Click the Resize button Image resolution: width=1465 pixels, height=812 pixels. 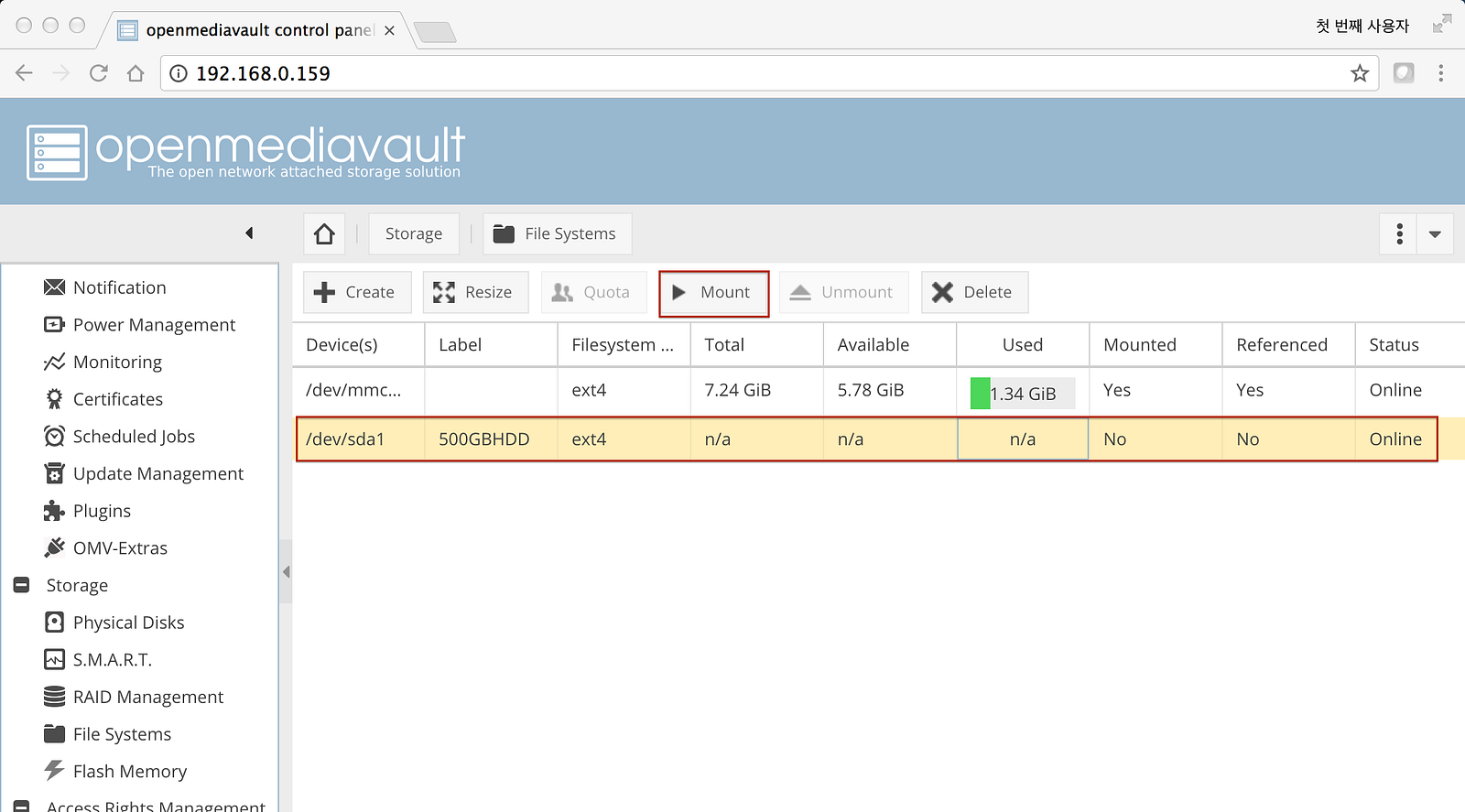click(x=475, y=292)
